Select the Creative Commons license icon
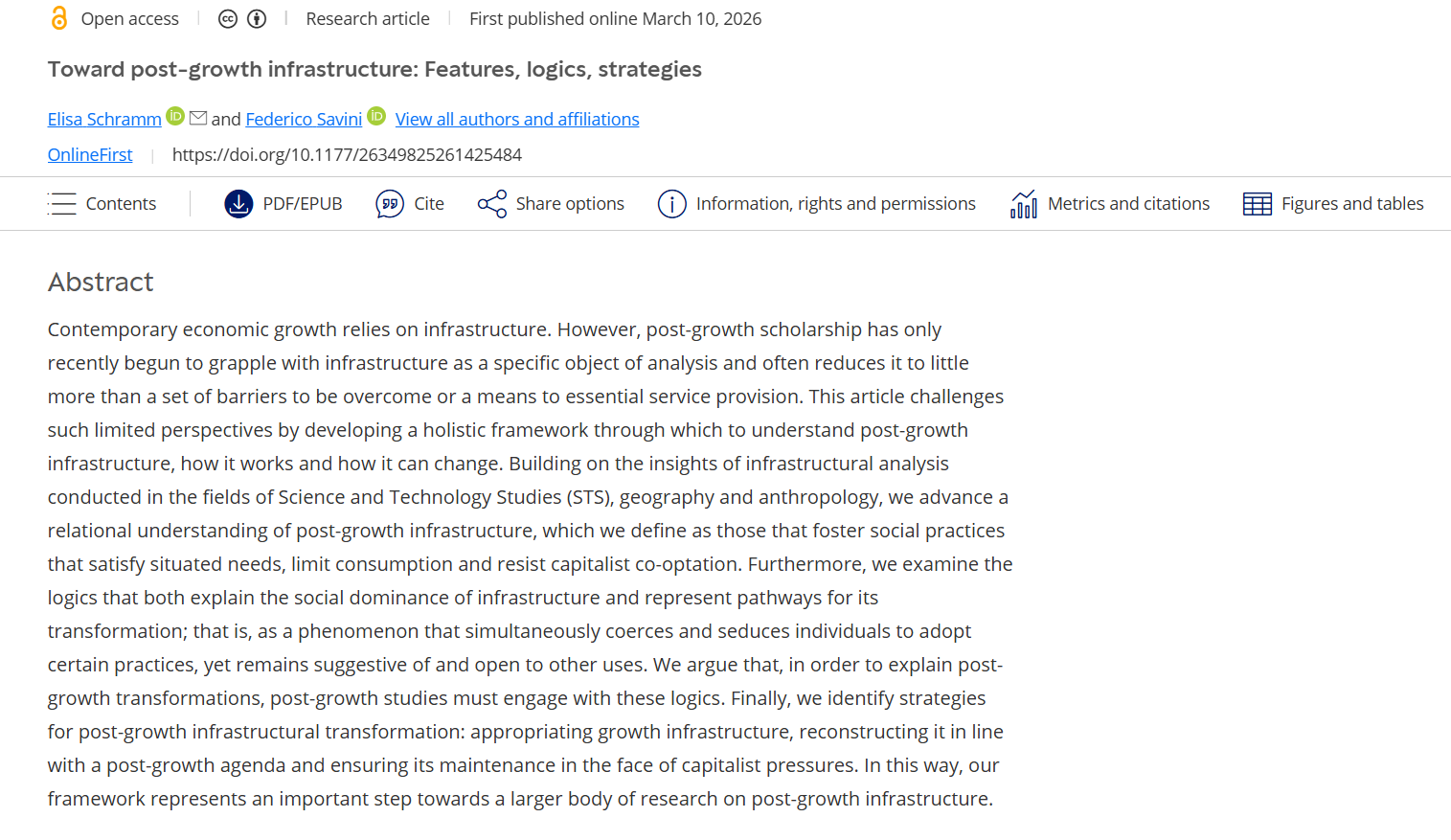Viewport: 1451px width, 840px height. coord(228,18)
